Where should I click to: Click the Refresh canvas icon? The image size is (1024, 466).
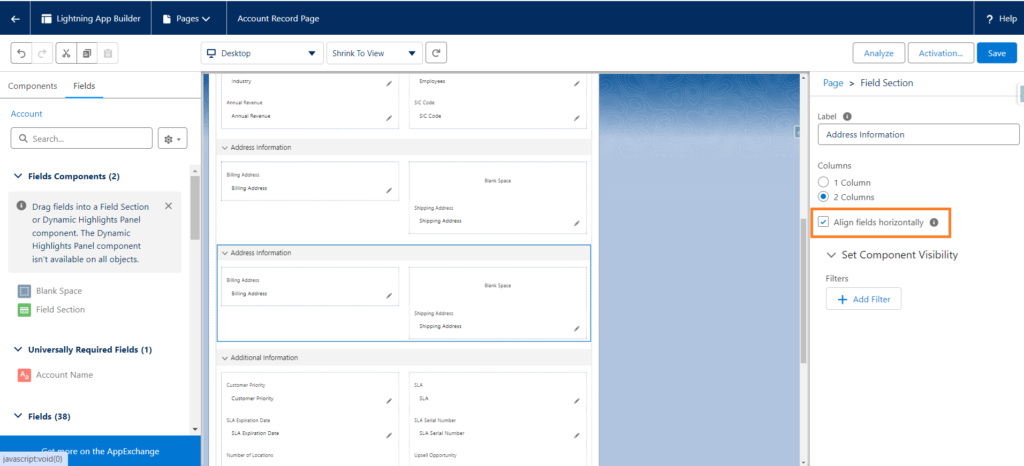click(436, 54)
